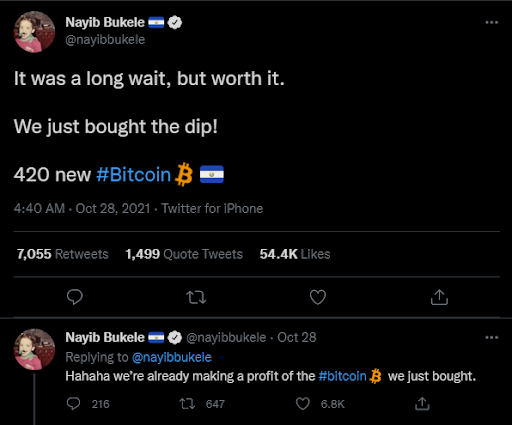Like the main tweet with the heart icon
512x425 pixels.
(318, 297)
